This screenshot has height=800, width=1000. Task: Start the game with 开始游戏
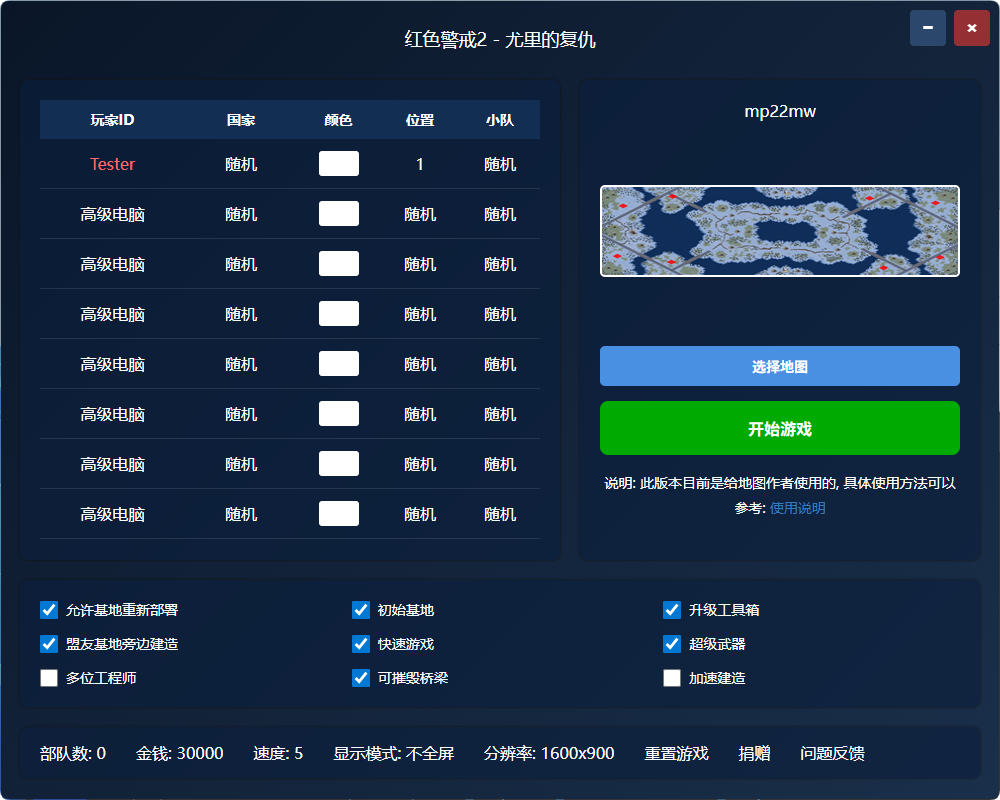pos(779,428)
